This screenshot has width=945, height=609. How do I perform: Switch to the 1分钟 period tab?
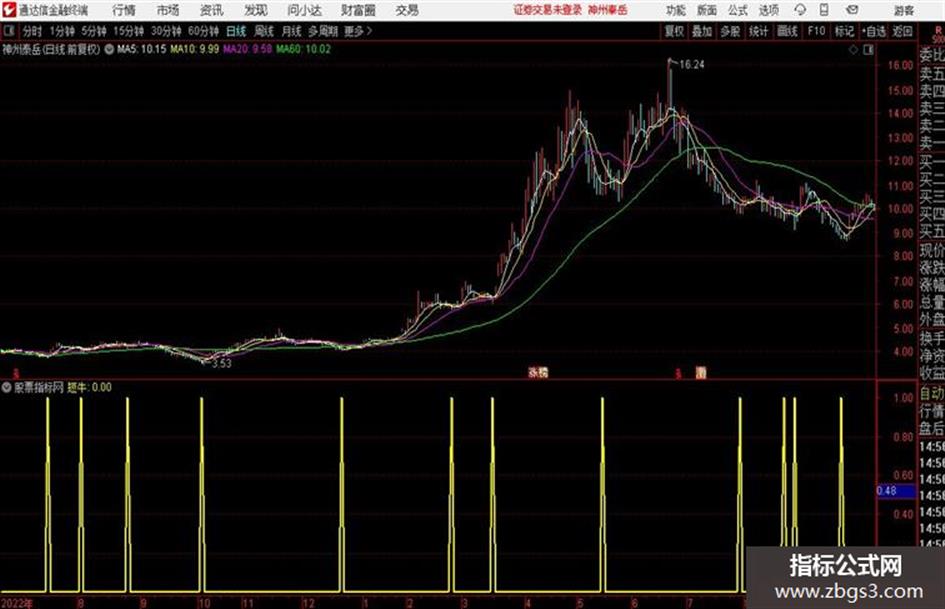tap(62, 31)
